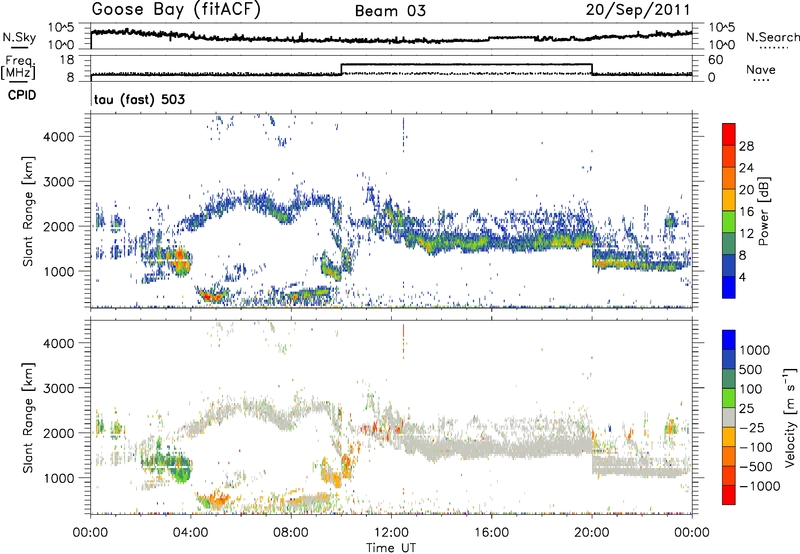Click the date 20/Sep/2011
Screen dimensions: 800x554
point(638,10)
